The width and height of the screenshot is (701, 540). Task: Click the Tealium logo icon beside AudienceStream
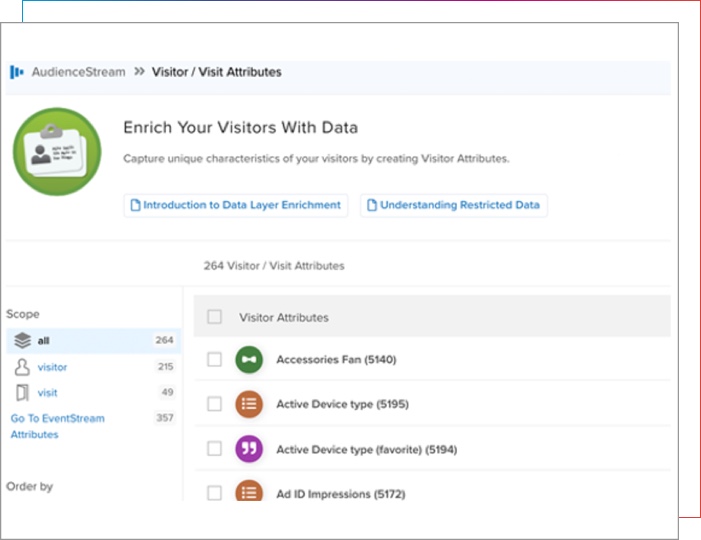point(17,72)
